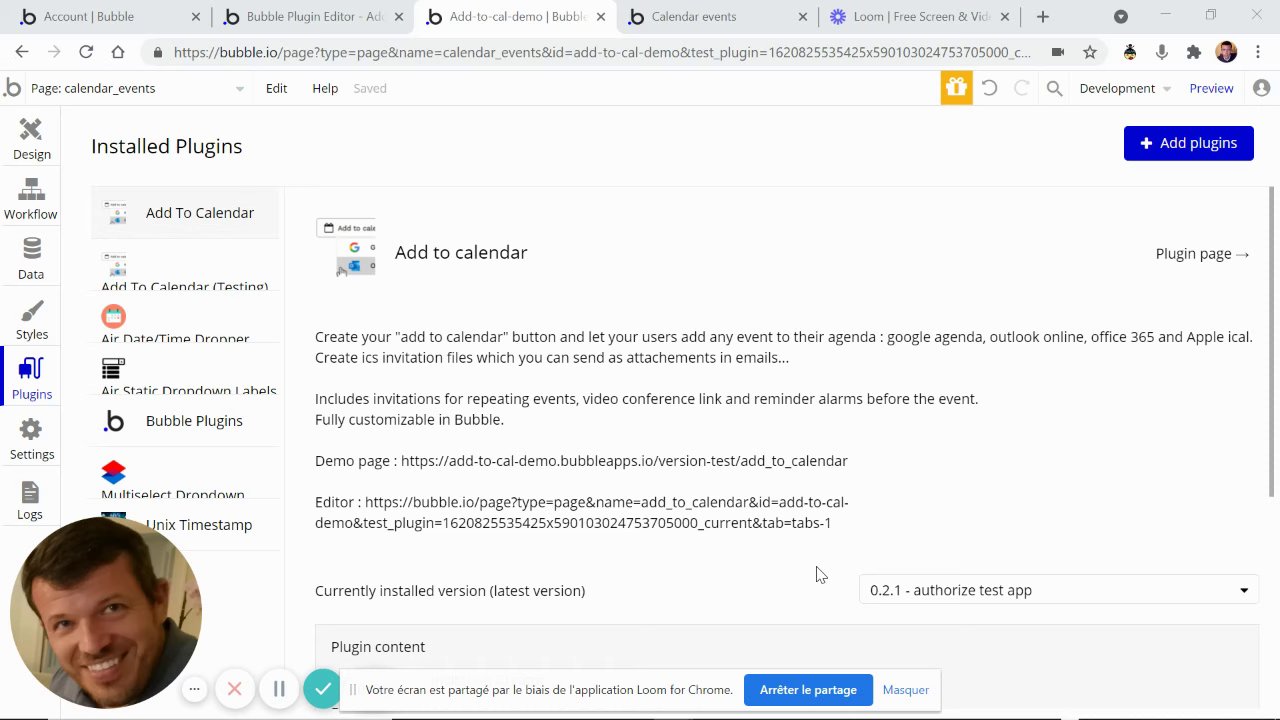Open the Help menu

coord(325,88)
